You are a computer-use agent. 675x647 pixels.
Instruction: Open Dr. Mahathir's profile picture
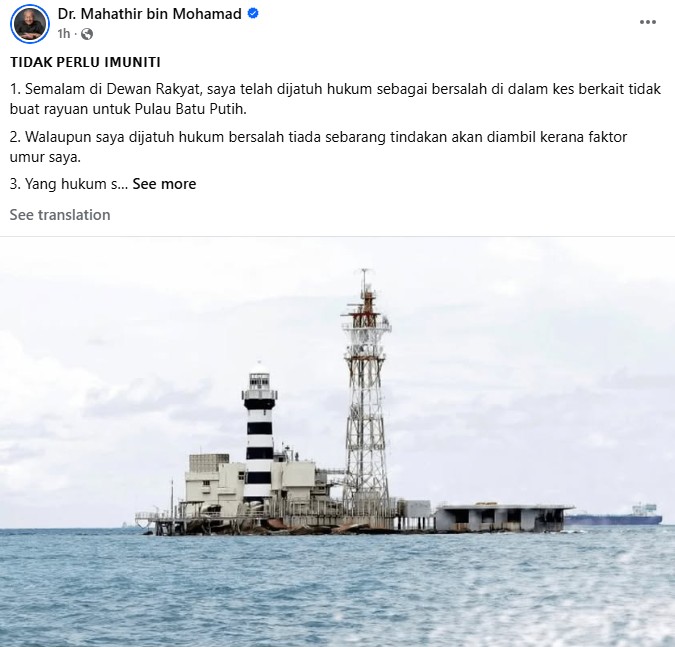click(x=30, y=24)
